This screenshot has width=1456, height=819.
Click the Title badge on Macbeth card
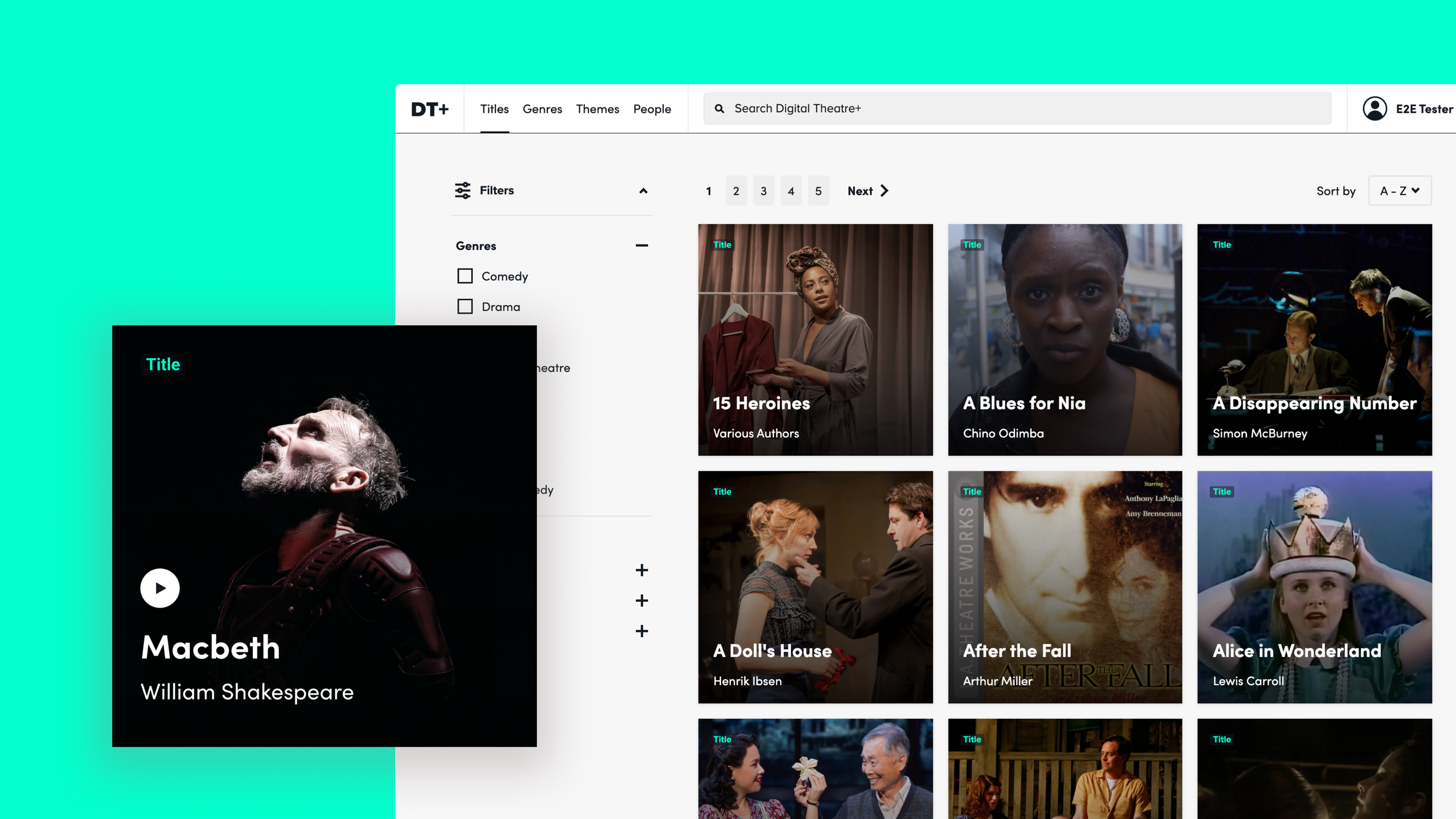[163, 364]
